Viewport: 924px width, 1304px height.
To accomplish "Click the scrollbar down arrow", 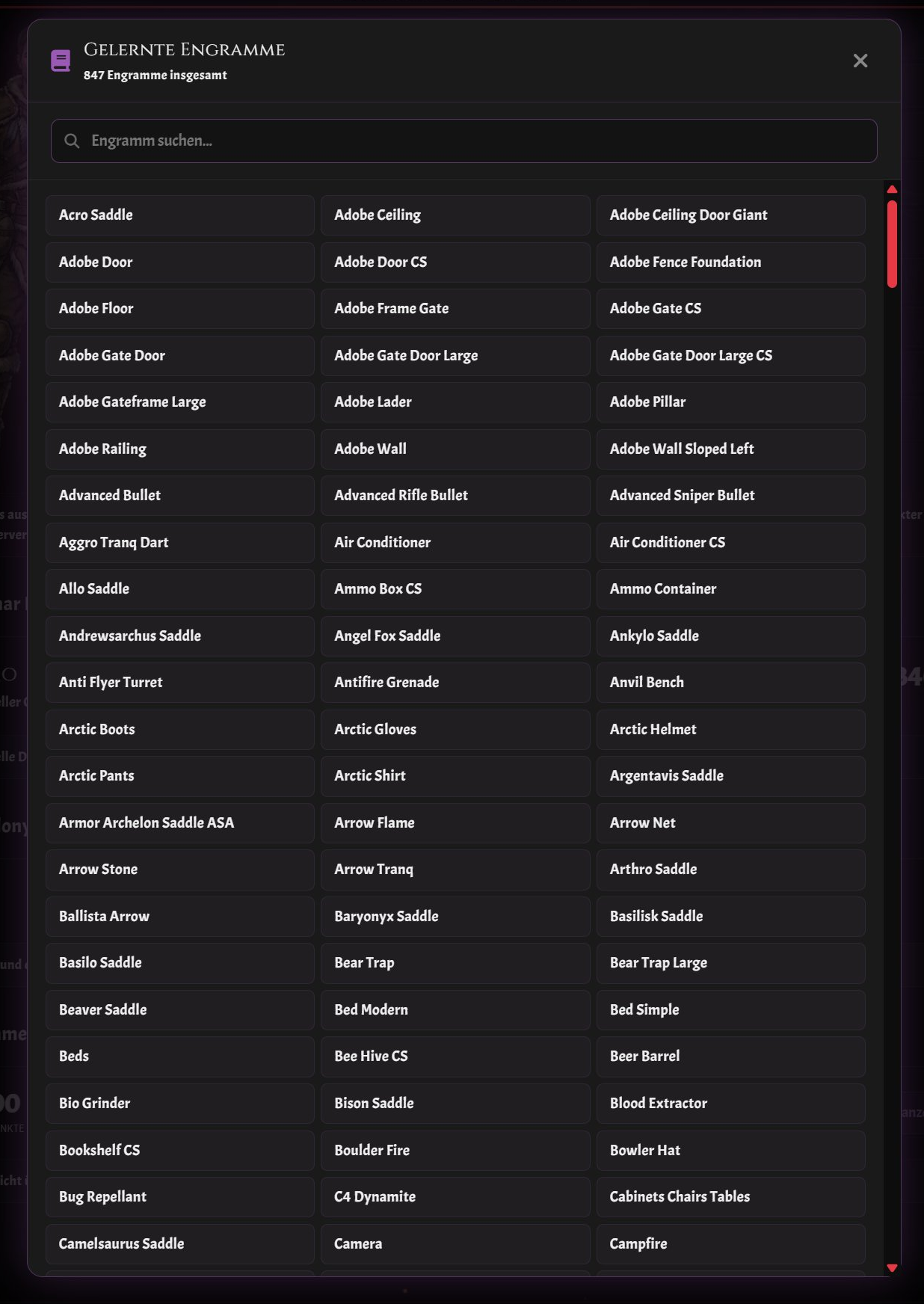I will coord(892,1267).
